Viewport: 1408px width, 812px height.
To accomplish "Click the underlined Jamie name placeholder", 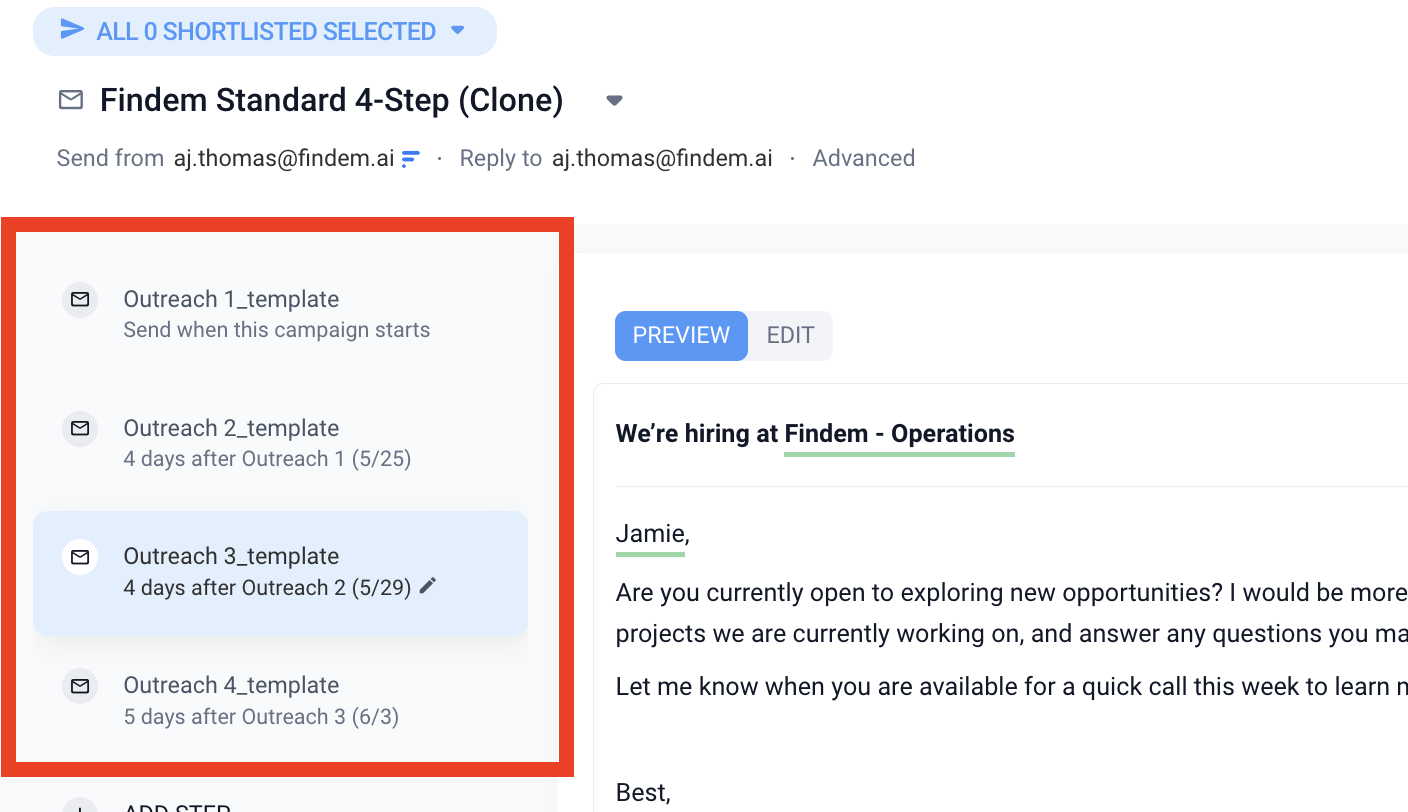I will [650, 533].
